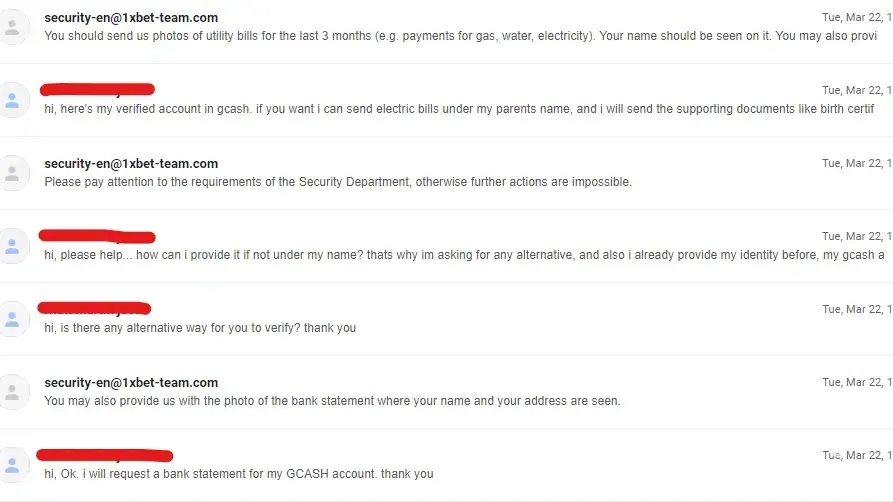Click the security-en sender address above the Security Department text
The height and width of the screenshot is (502, 893).
(x=131, y=164)
